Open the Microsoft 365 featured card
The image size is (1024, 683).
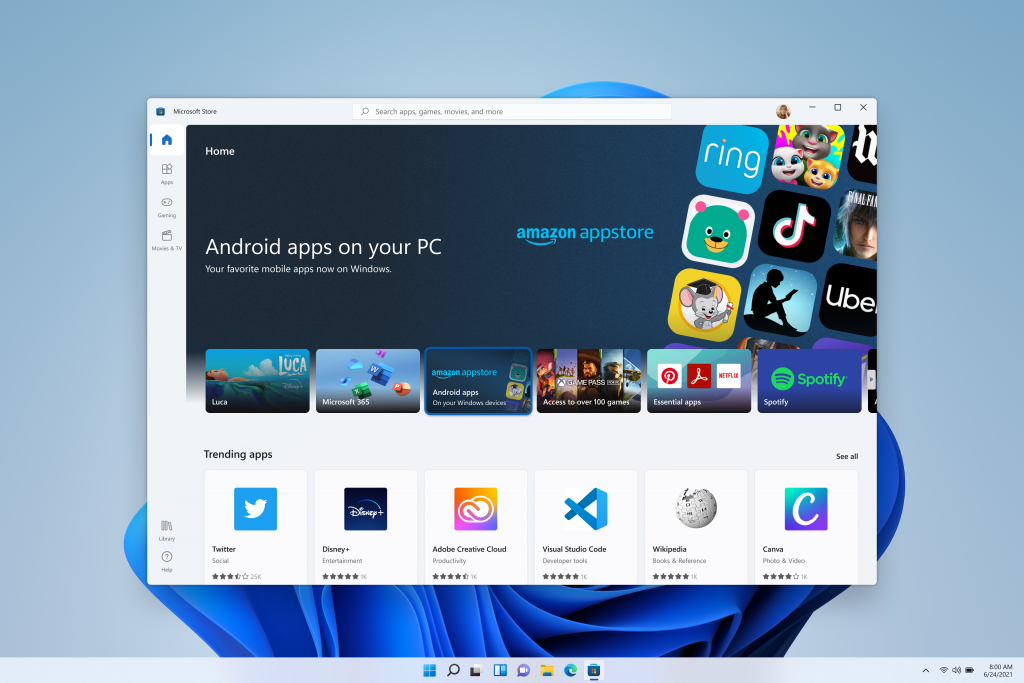(368, 381)
